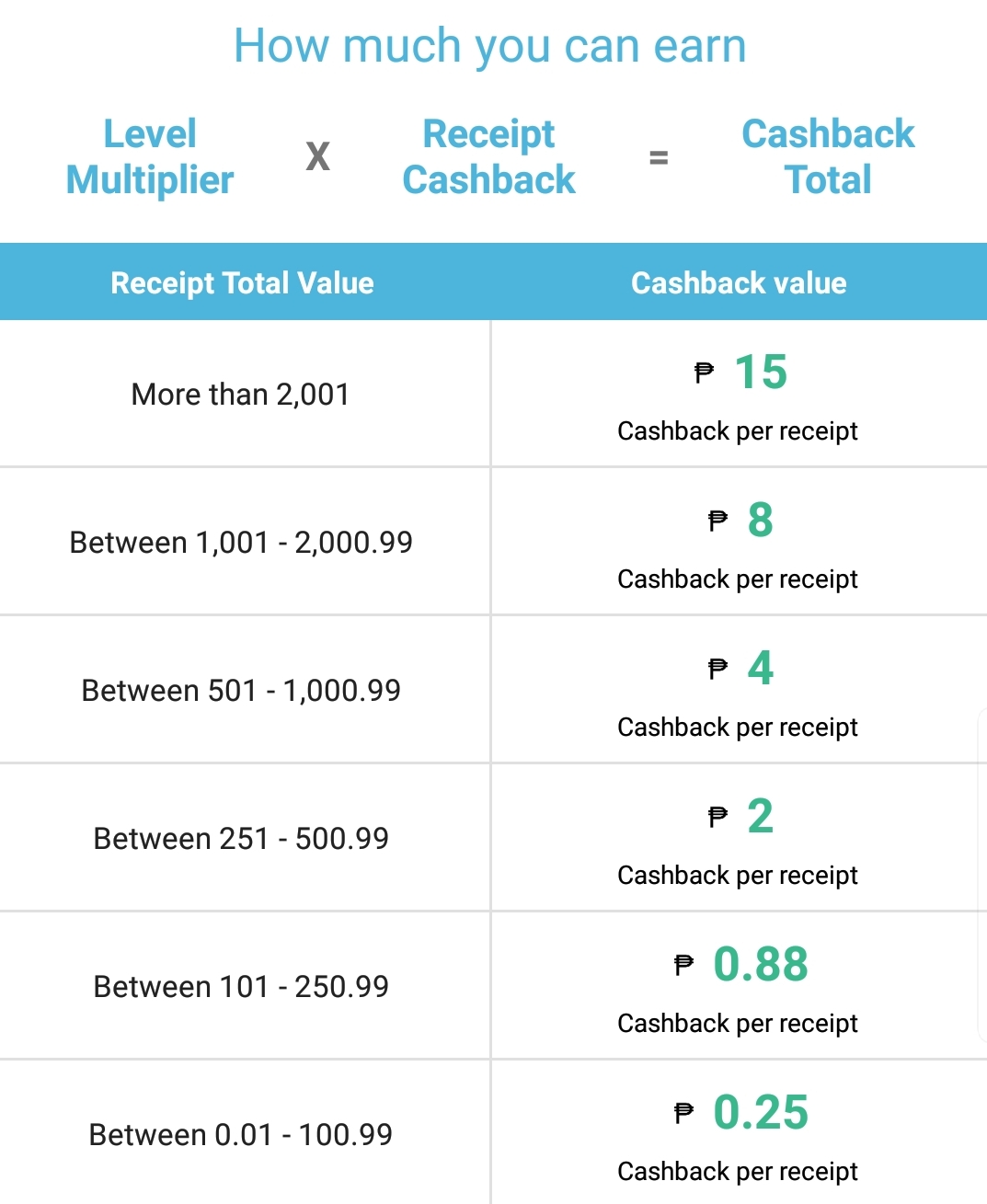This screenshot has height=1204, width=987.
Task: Click the X multiplication symbol in the formula
Action: click(x=317, y=156)
